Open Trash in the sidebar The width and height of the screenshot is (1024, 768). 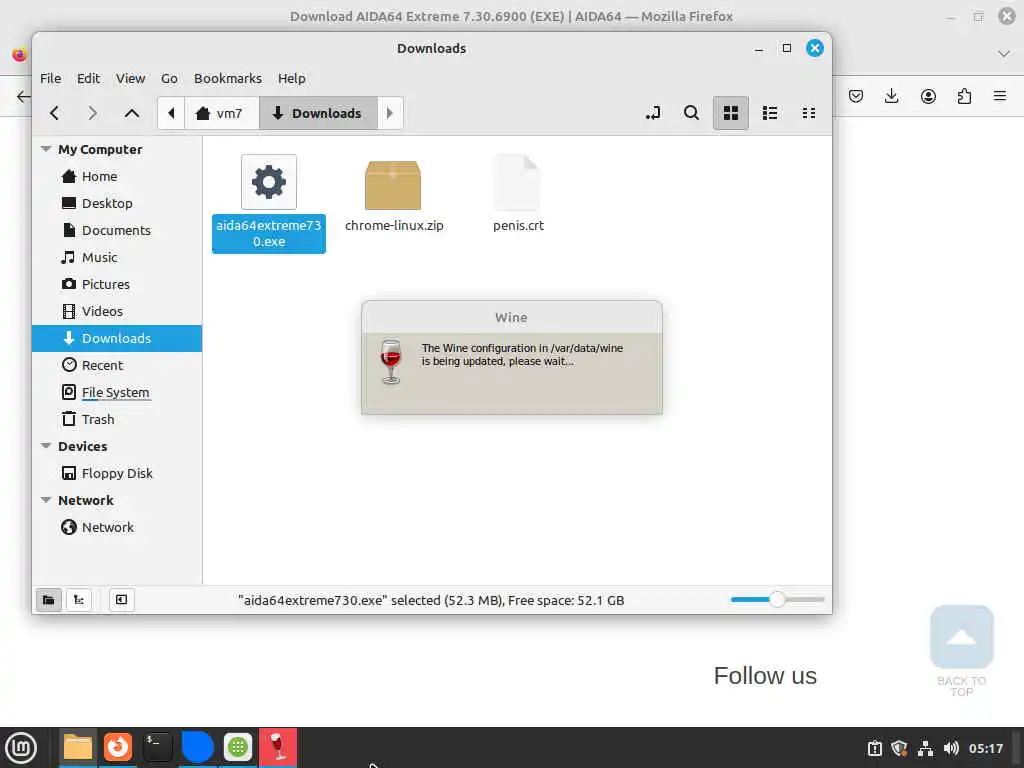pos(117,419)
